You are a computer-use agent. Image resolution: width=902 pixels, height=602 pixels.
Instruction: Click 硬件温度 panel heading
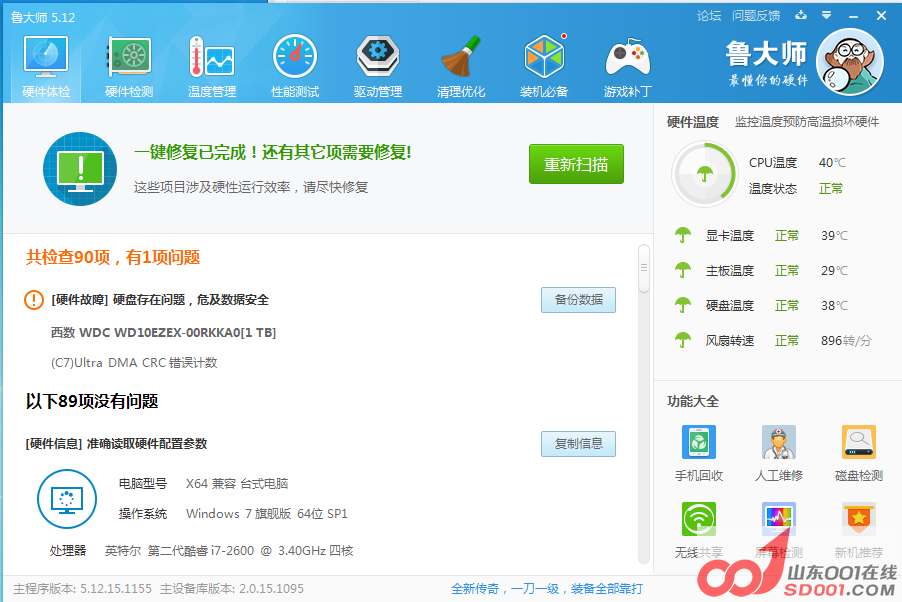pyautogui.click(x=693, y=122)
